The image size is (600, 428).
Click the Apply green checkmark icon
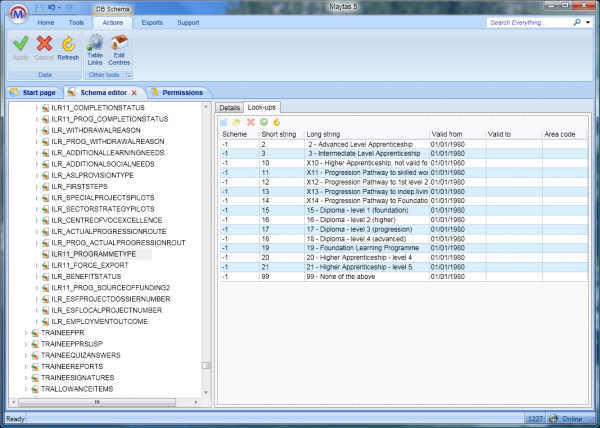pyautogui.click(x=20, y=43)
